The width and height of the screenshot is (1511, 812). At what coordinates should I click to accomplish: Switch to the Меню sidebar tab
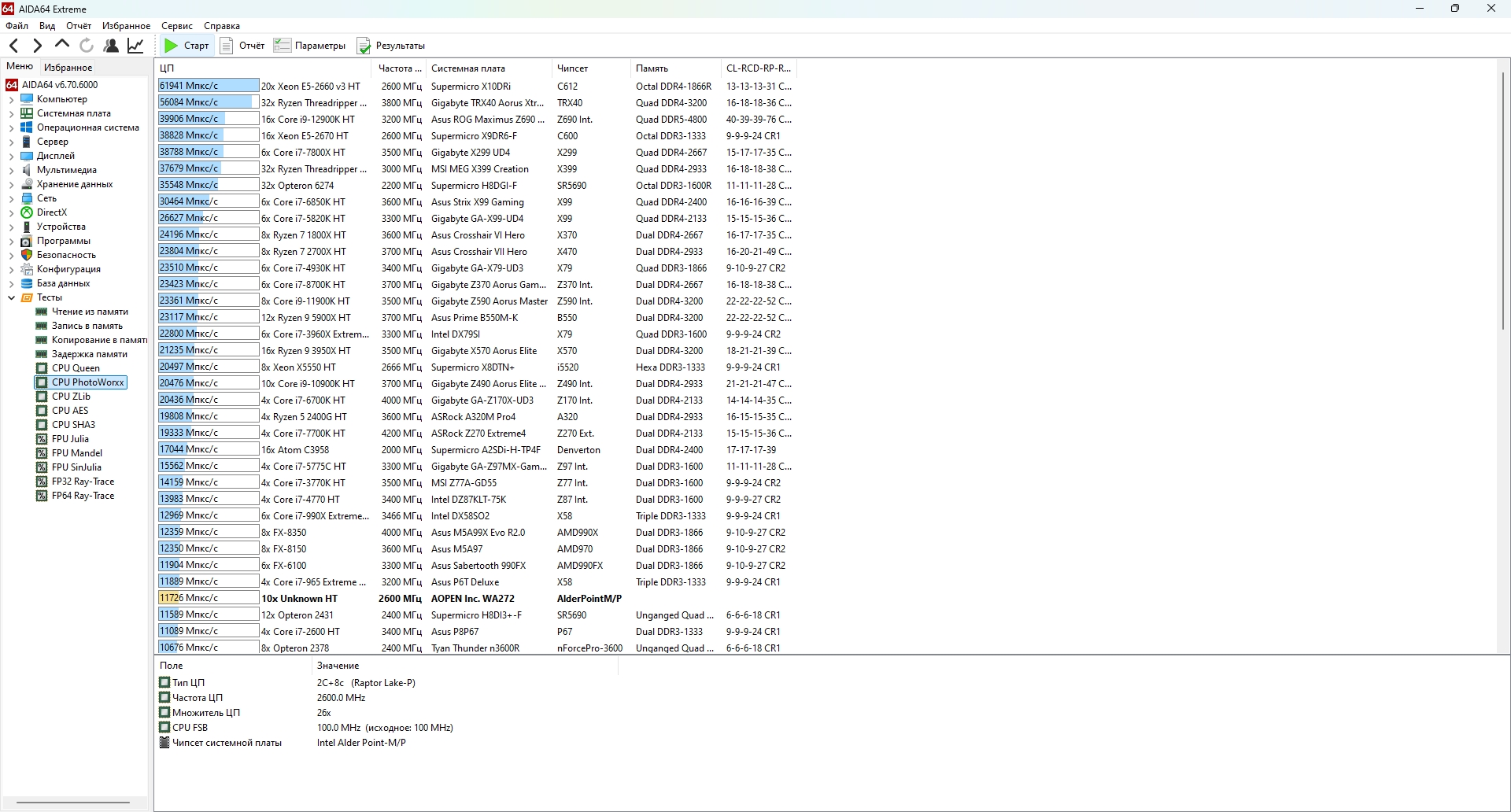[x=20, y=67]
